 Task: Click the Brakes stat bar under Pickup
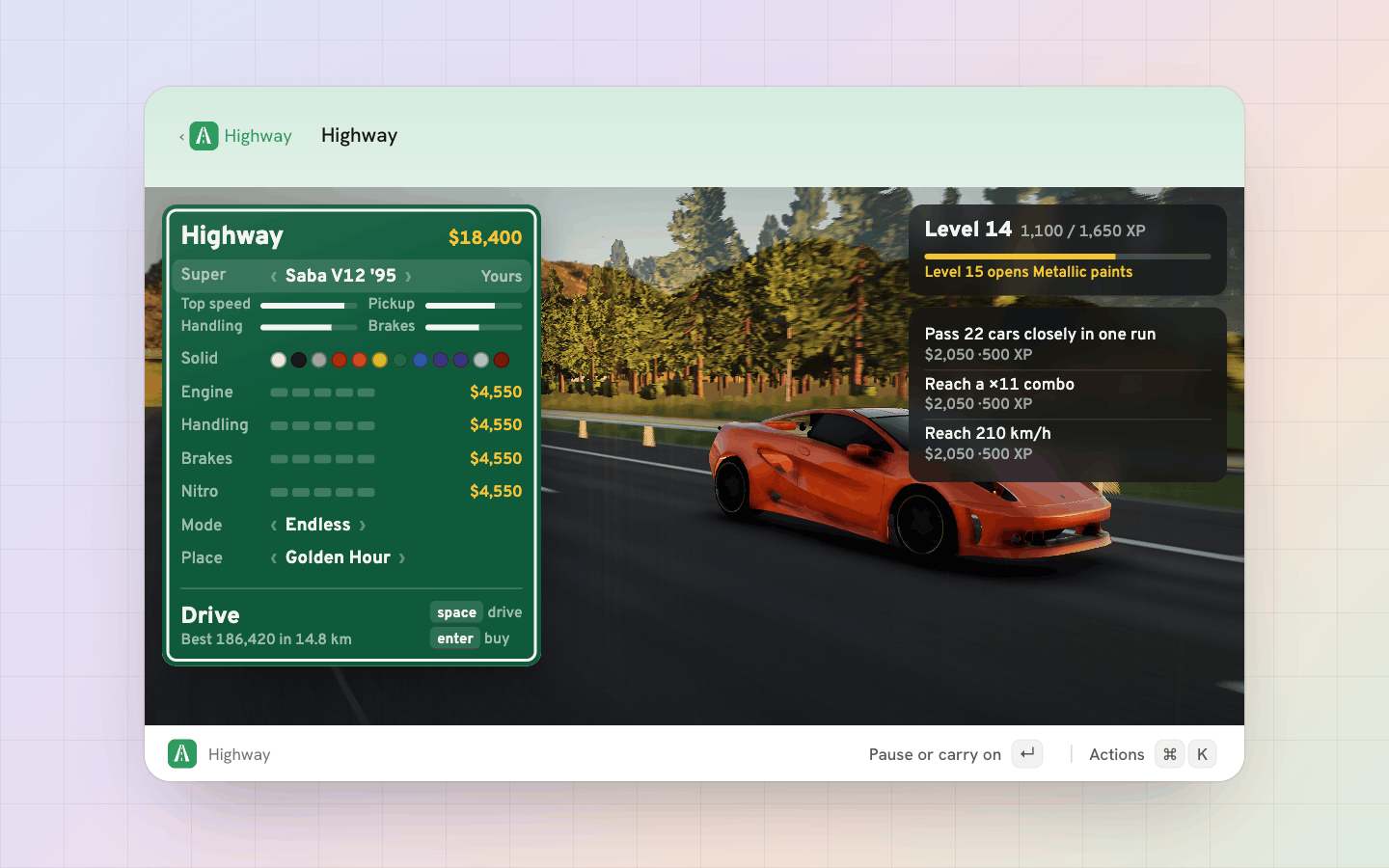tap(474, 327)
